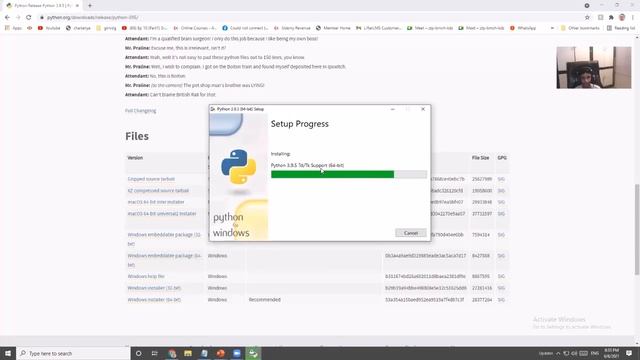Open Cortana circle on taskbar

[x=138, y=353]
